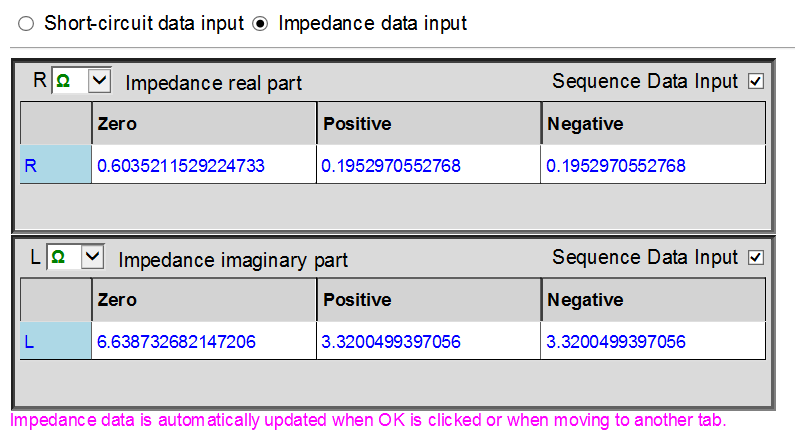Click the Zero sequence L value field

[203, 342]
